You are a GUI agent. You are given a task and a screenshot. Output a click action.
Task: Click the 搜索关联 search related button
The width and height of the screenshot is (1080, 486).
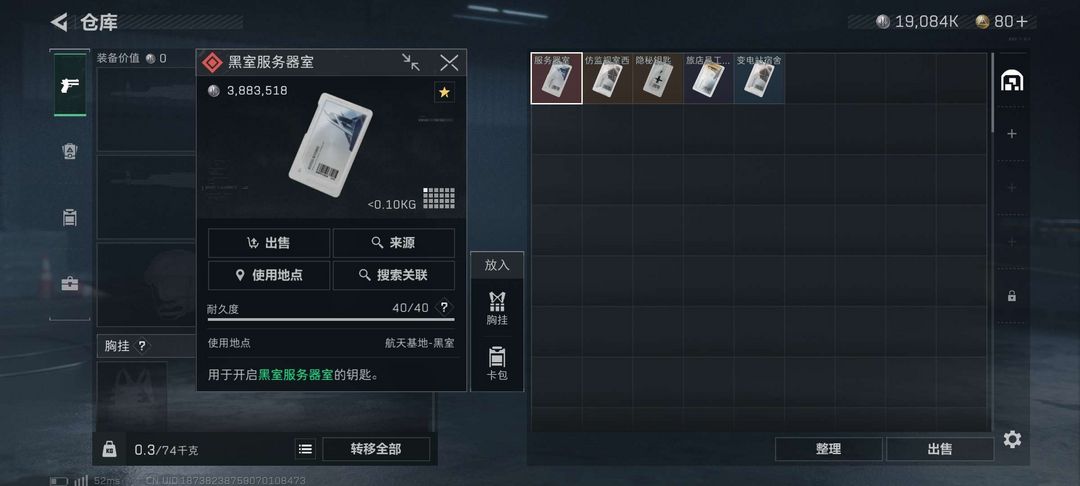(393, 275)
